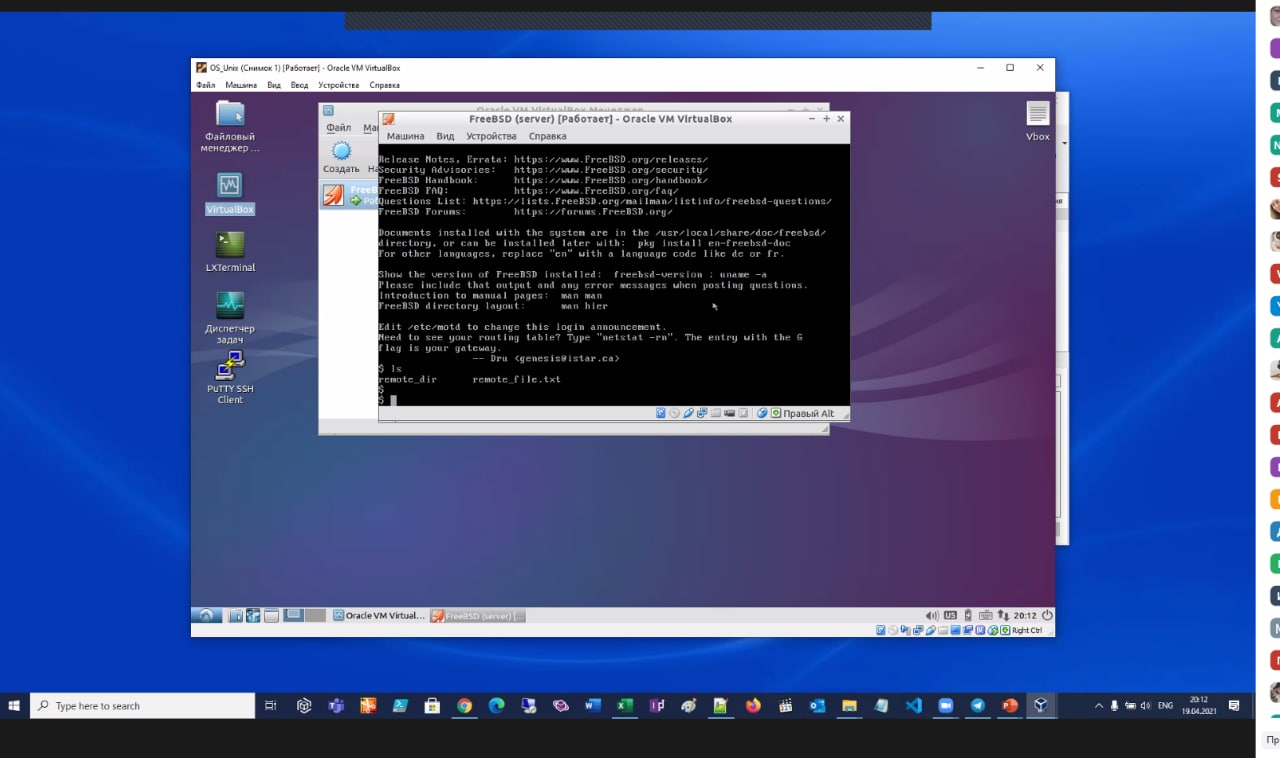Click the Right Ctrl host key indicator
The image size is (1280, 758).
click(1026, 630)
